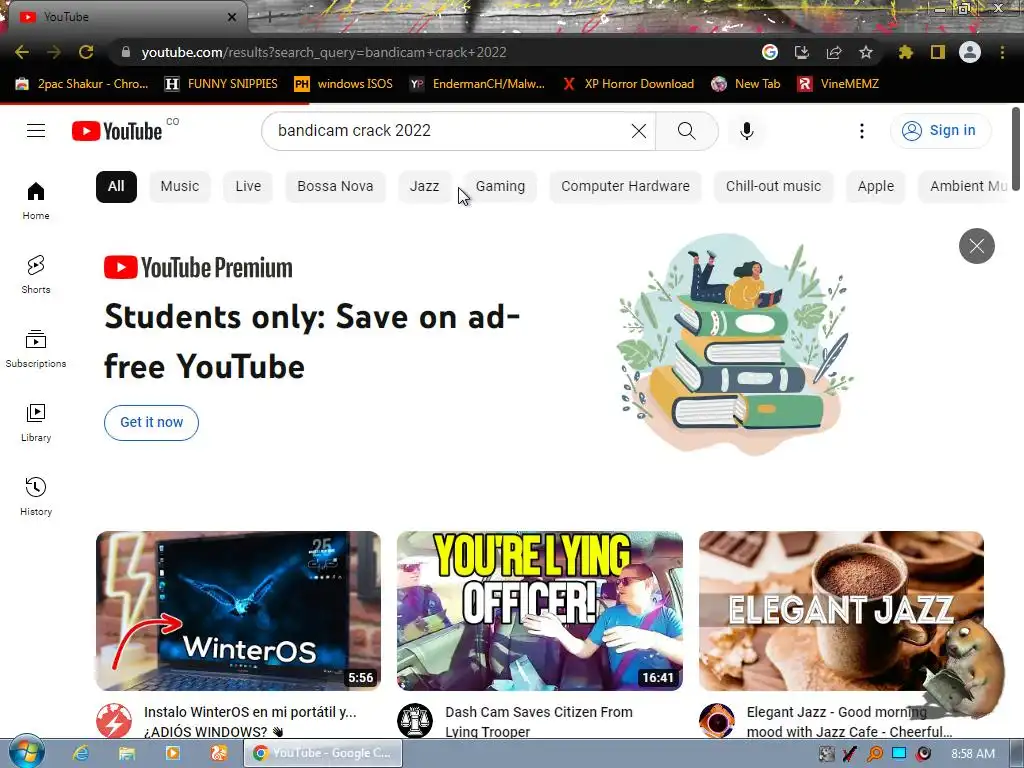Screen dimensions: 1024x768
Task: Clear the search query with the X
Action: (639, 131)
